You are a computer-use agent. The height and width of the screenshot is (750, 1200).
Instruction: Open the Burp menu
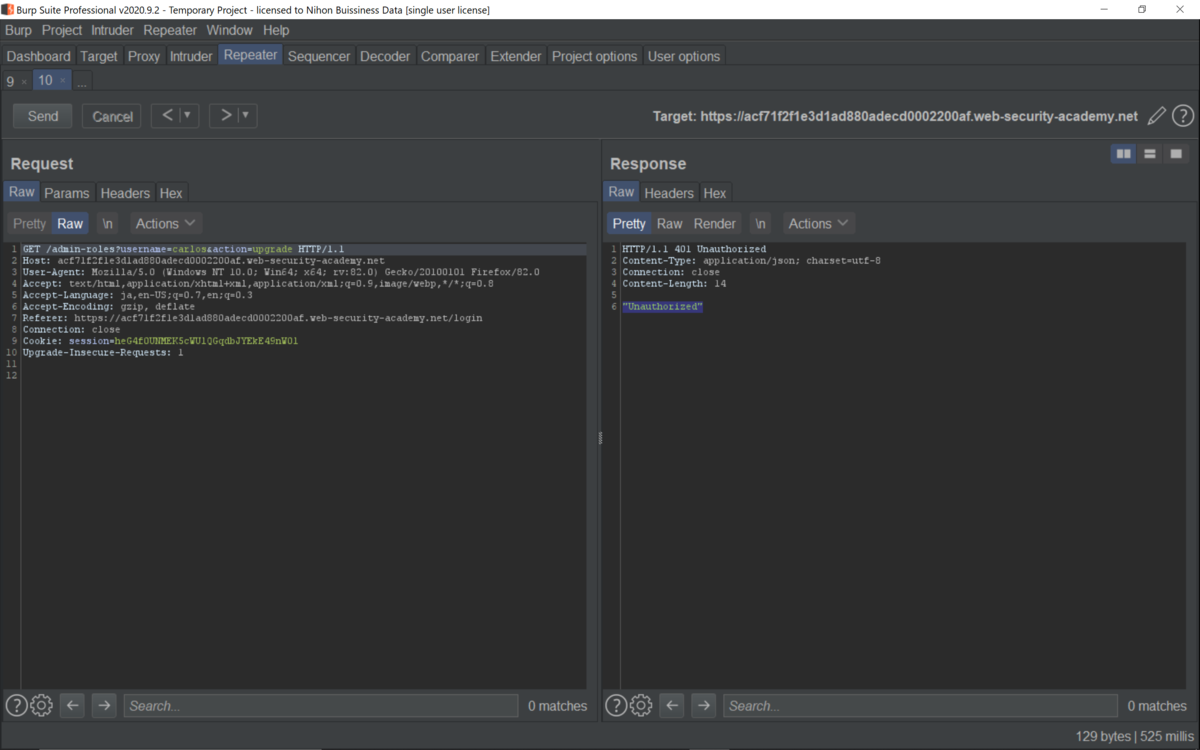pos(18,30)
